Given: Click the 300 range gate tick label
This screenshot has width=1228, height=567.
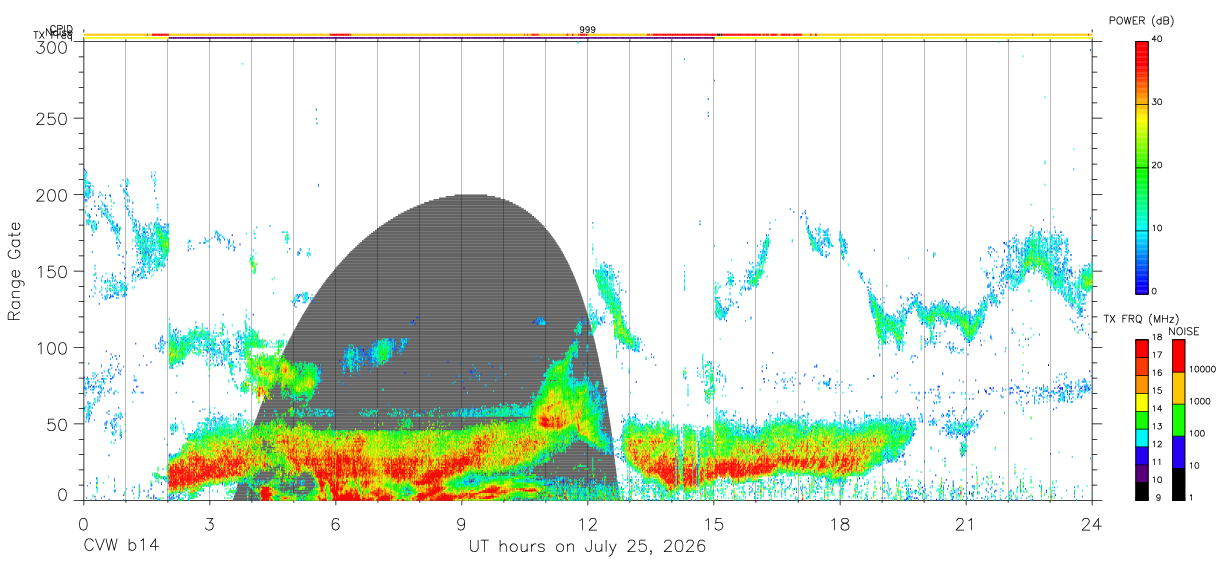Looking at the screenshot, I should click(x=54, y=47).
